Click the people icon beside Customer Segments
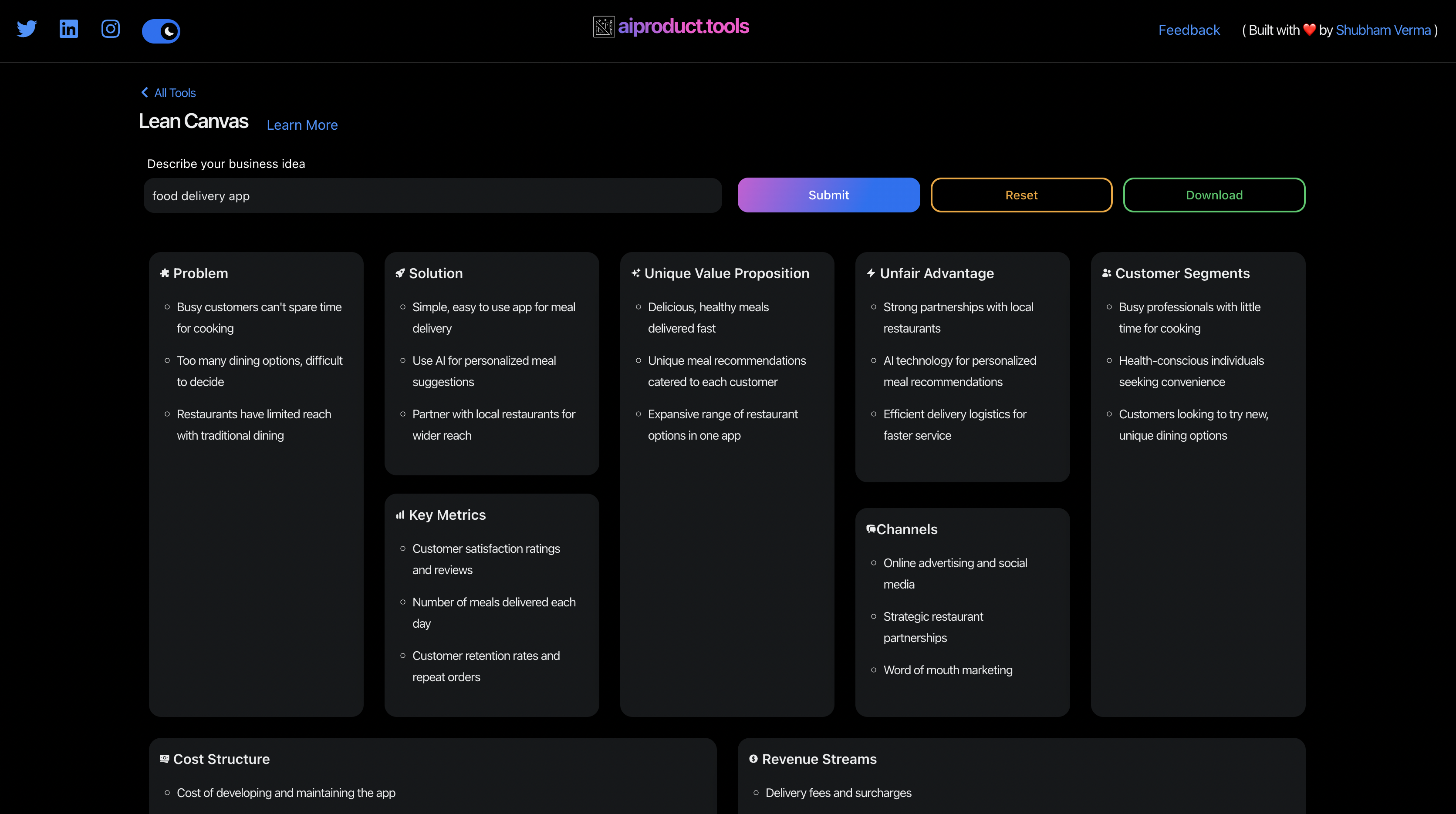 (x=1106, y=273)
